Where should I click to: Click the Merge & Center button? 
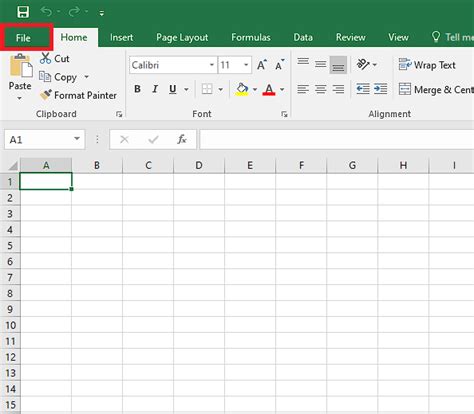(x=436, y=89)
